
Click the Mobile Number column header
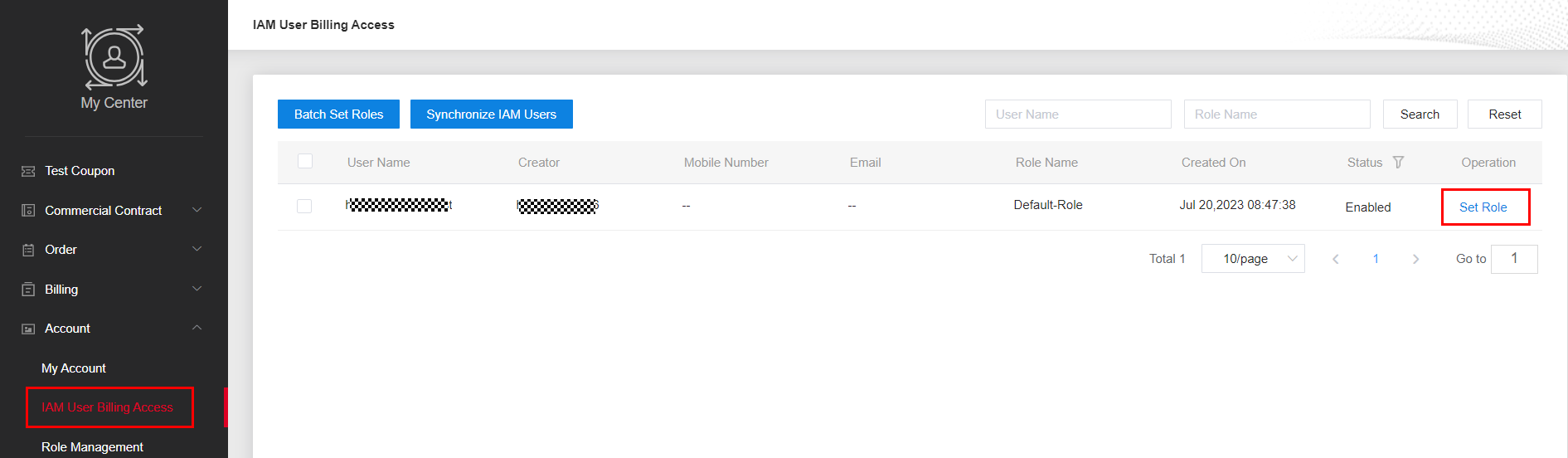(726, 163)
